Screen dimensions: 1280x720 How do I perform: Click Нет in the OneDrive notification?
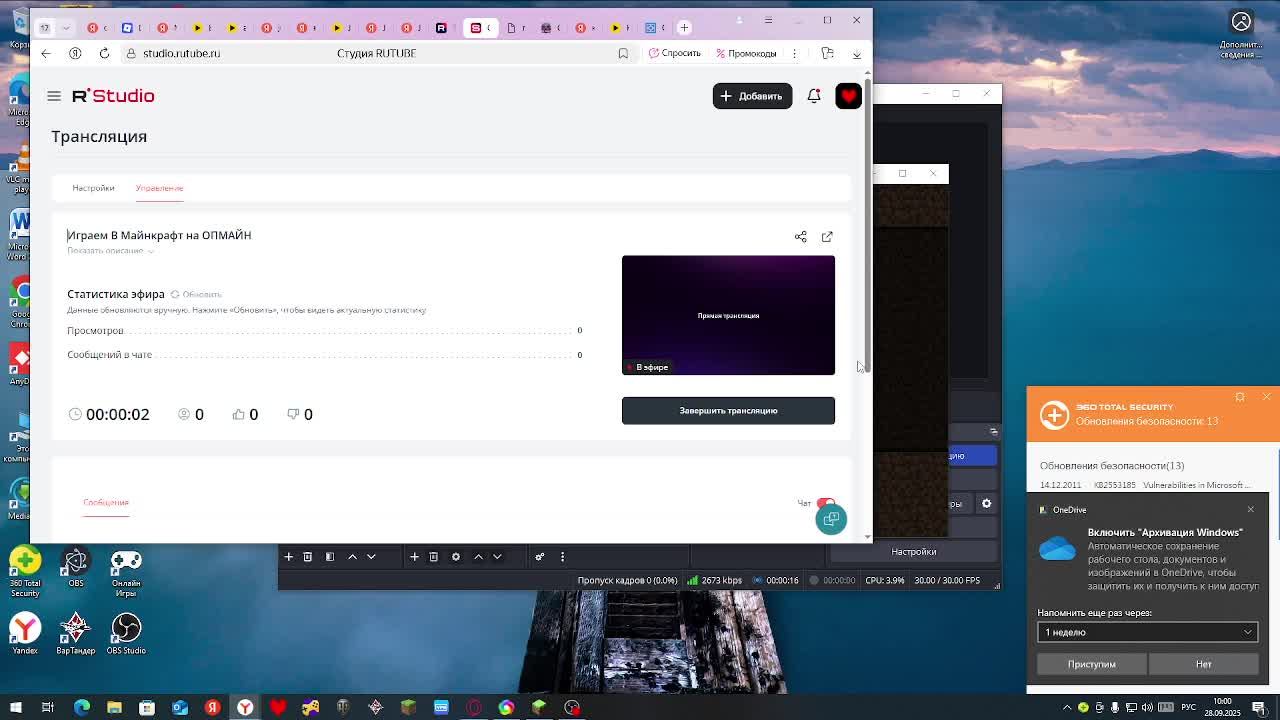[x=1203, y=664]
